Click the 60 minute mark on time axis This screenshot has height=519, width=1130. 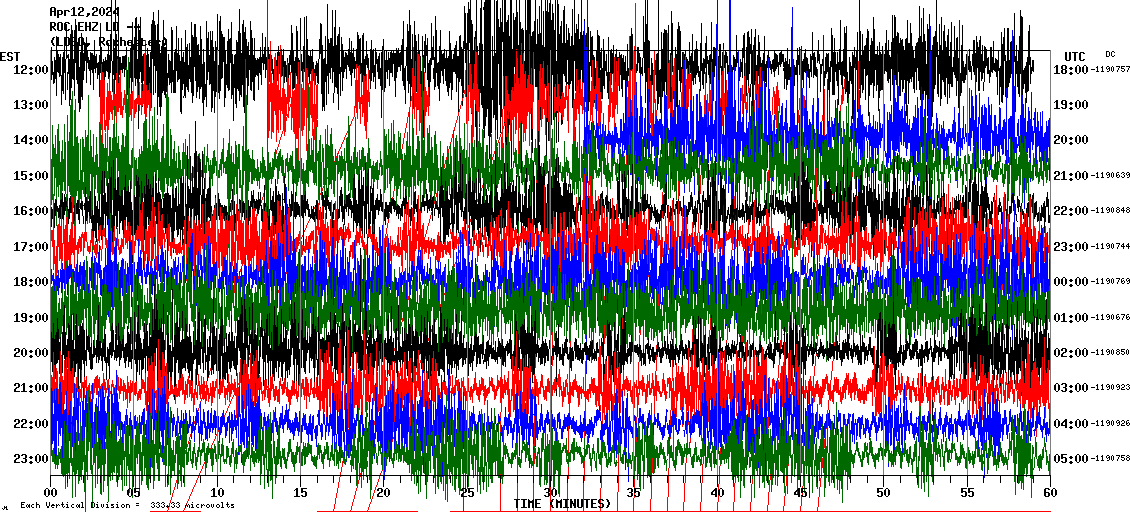(1049, 493)
